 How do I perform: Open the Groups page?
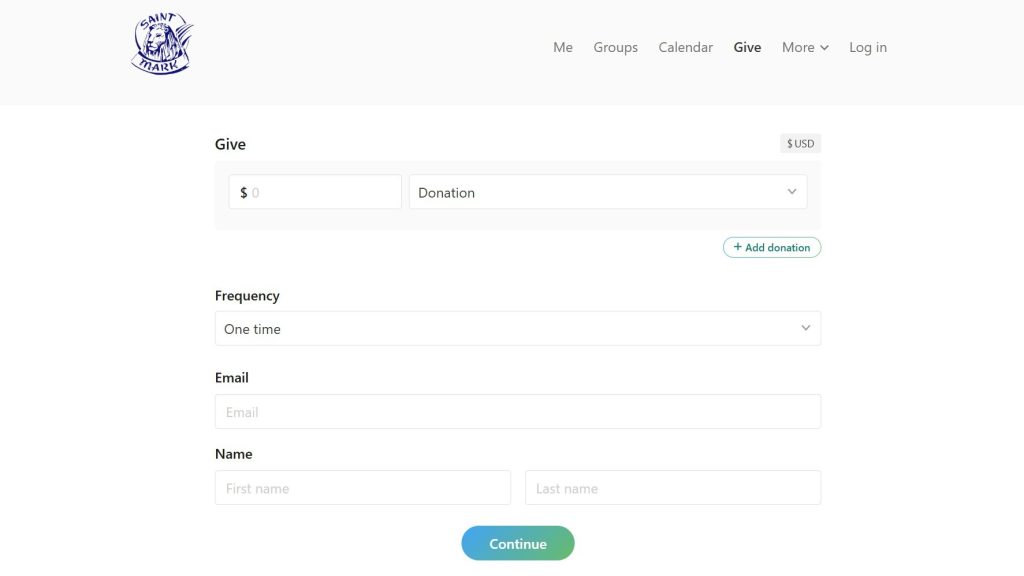(x=615, y=48)
